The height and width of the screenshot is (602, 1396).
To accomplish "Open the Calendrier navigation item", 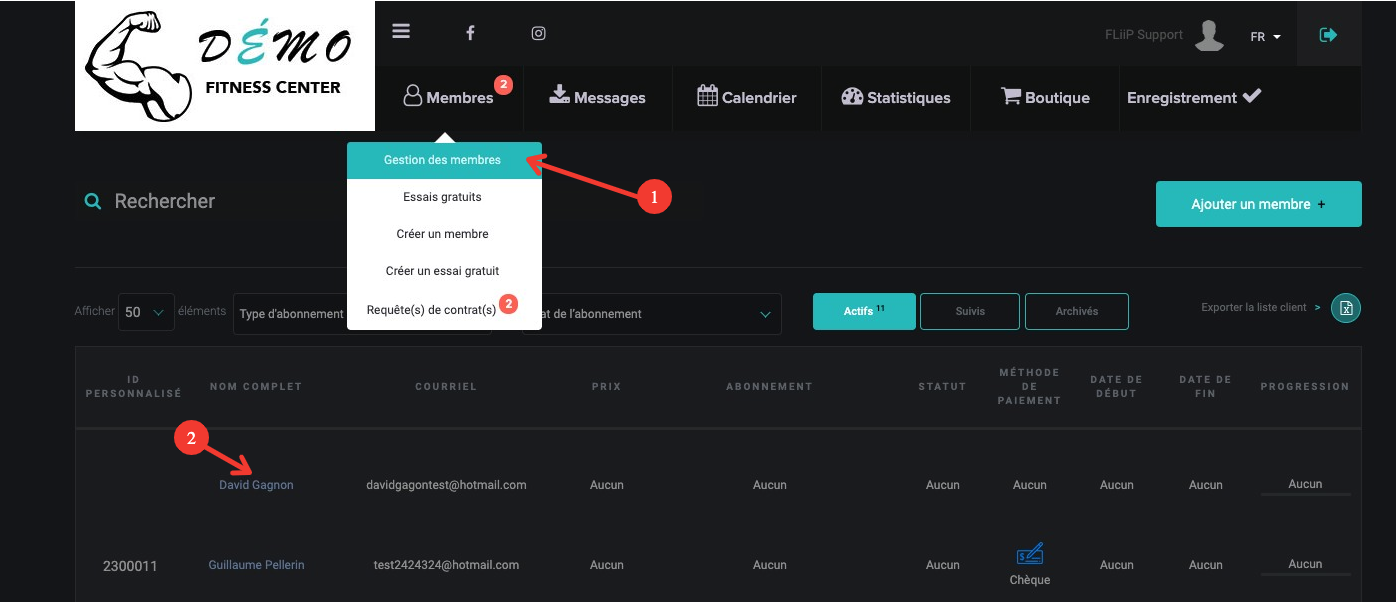I will tap(747, 98).
